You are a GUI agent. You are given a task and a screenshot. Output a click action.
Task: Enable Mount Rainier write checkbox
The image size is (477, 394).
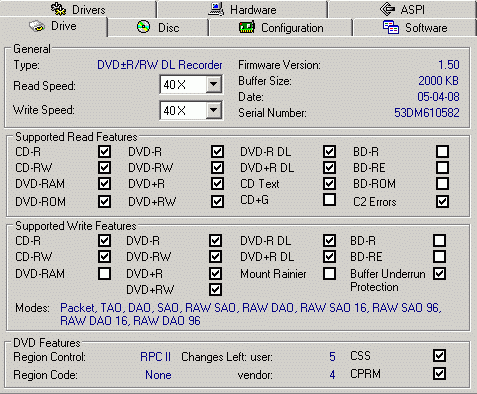pos(329,274)
